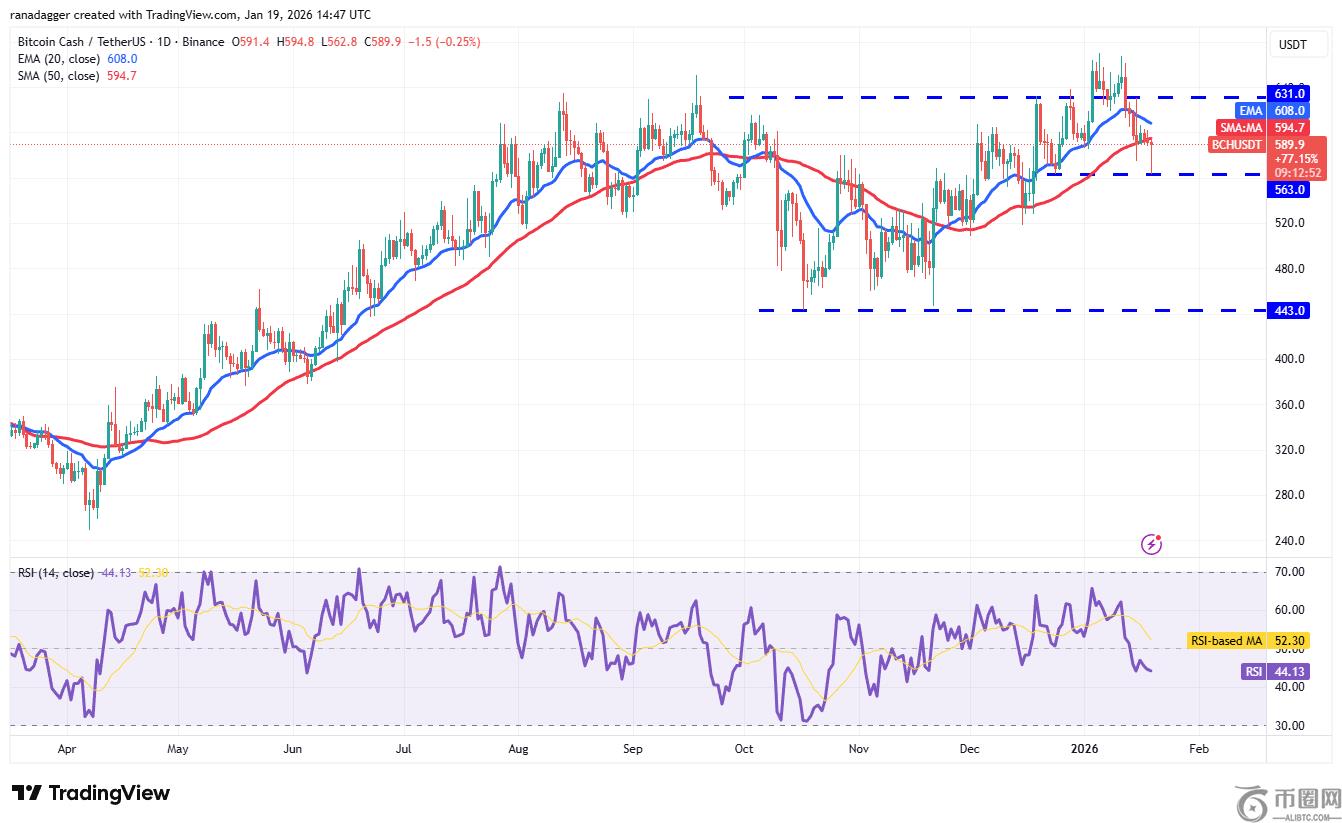Click the 631.0 resistance level label

click(x=1289, y=93)
